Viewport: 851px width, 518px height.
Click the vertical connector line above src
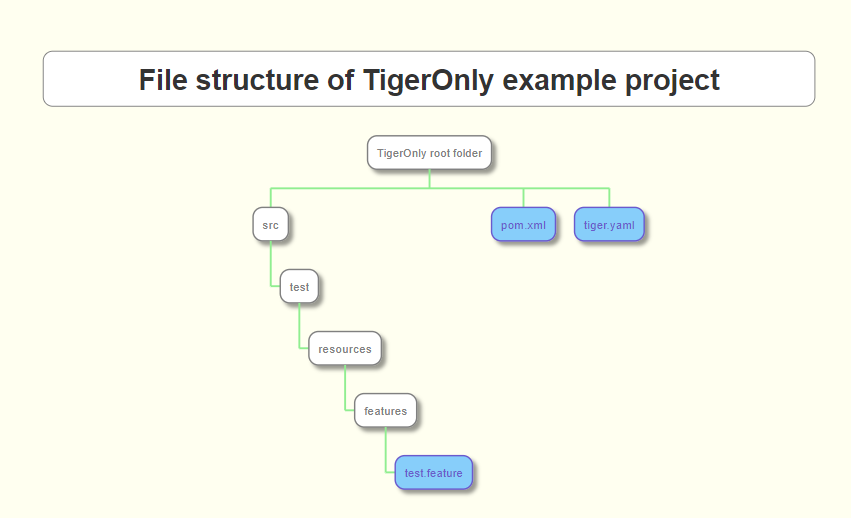click(270, 197)
